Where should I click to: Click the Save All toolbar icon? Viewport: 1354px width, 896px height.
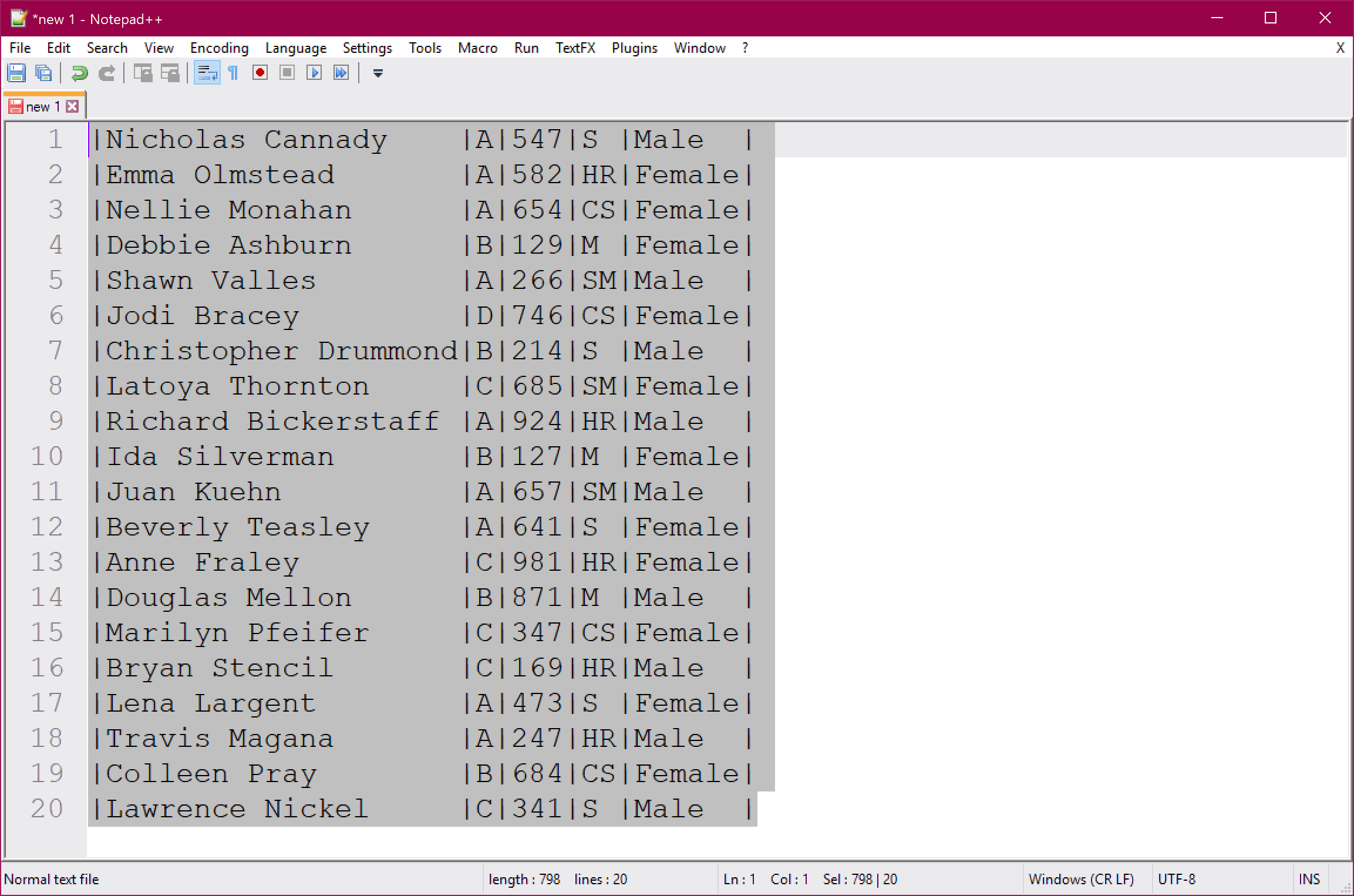[43, 73]
